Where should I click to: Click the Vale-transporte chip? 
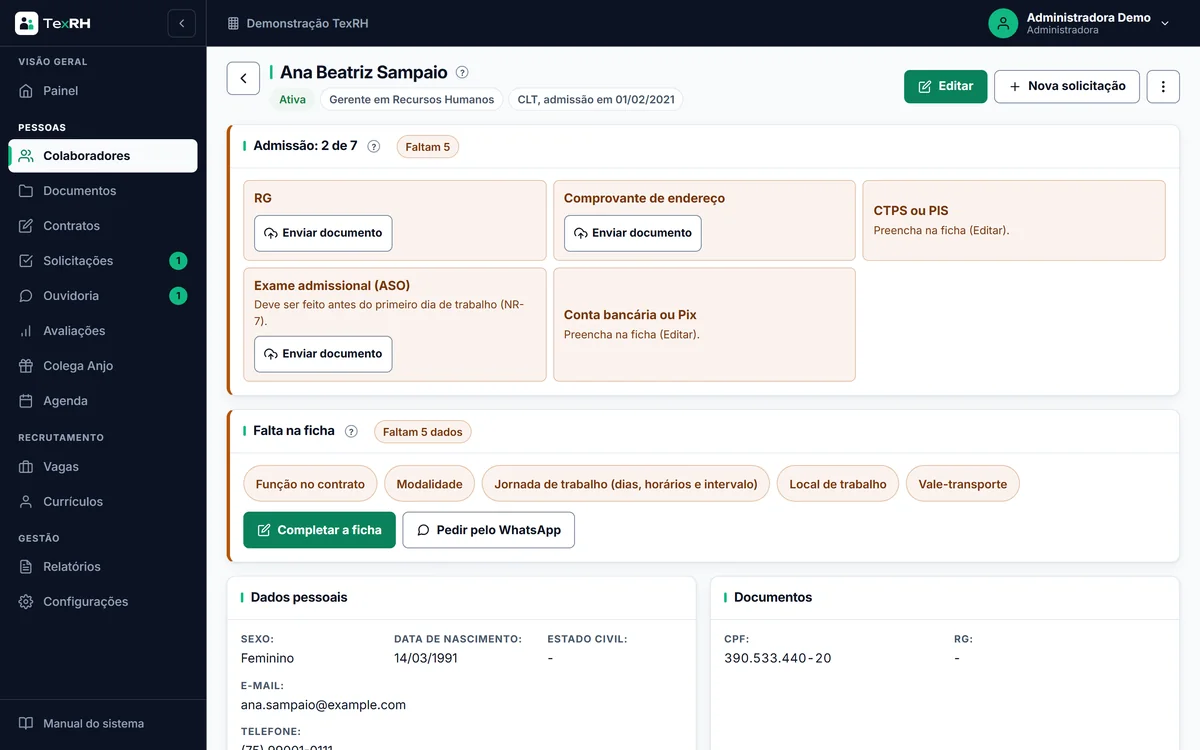[x=963, y=484]
